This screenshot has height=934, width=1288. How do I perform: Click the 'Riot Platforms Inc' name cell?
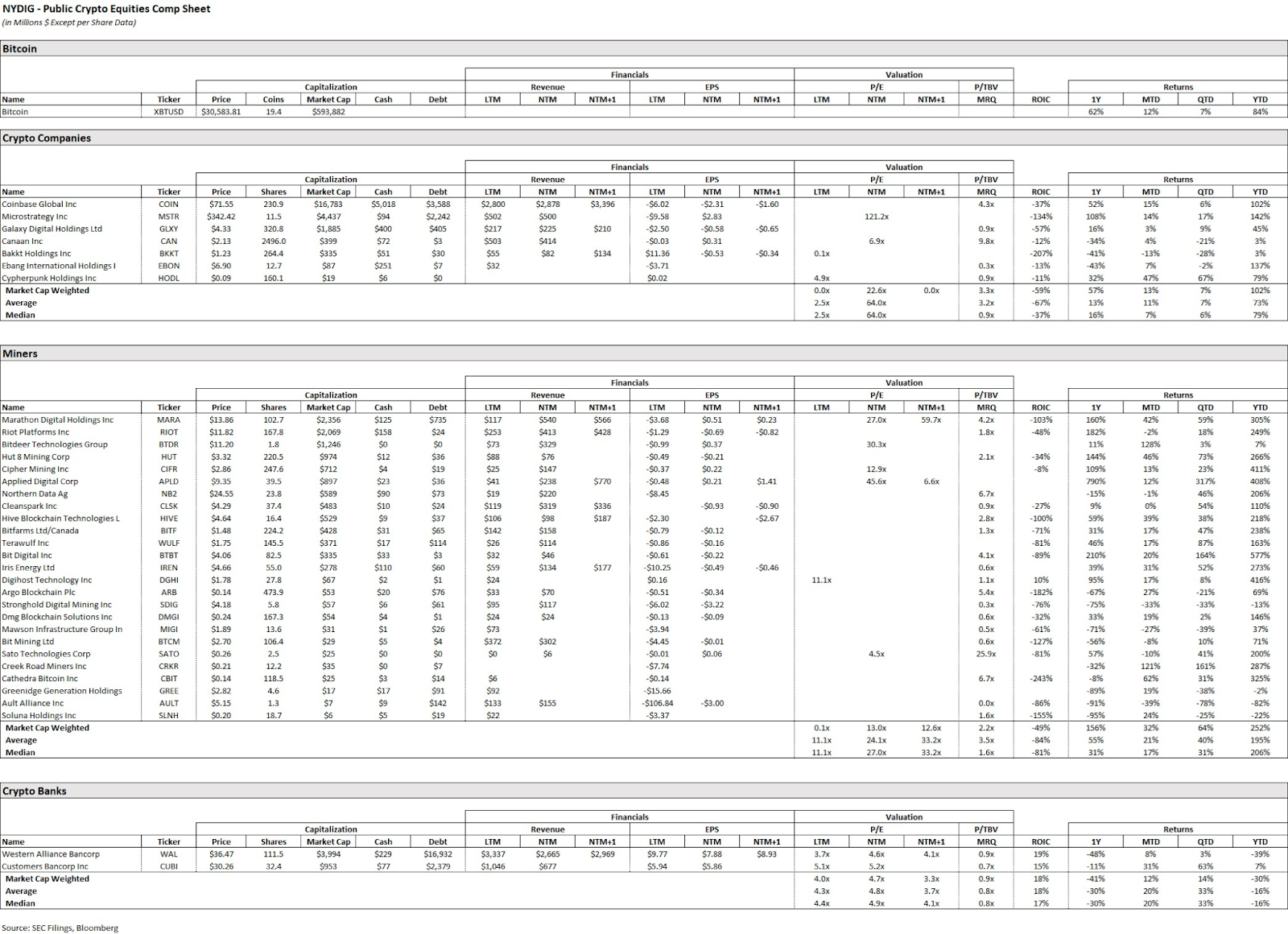coord(35,432)
